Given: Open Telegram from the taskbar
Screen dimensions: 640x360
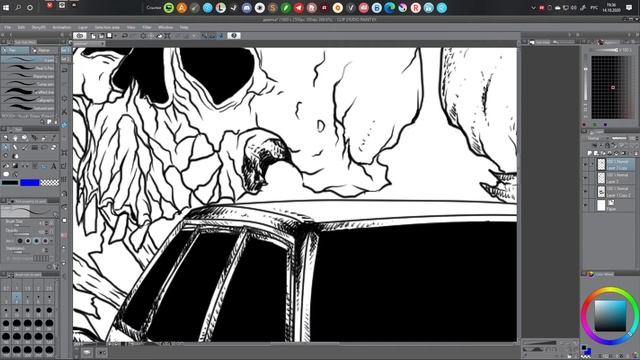Looking at the screenshot, I should coord(299,8).
